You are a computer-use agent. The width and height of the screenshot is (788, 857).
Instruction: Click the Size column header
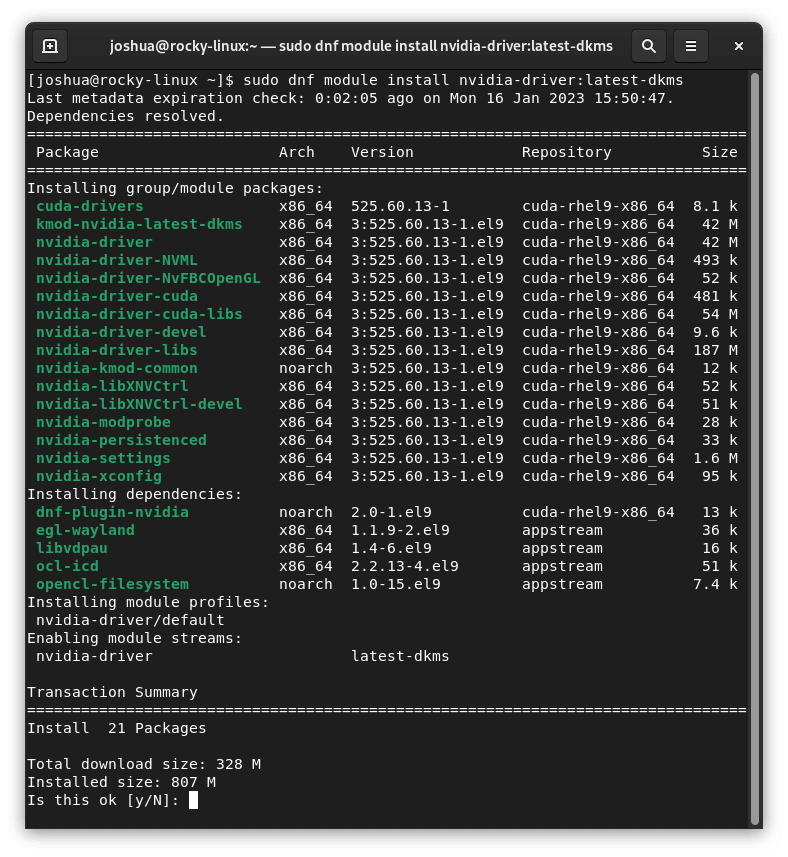point(720,152)
